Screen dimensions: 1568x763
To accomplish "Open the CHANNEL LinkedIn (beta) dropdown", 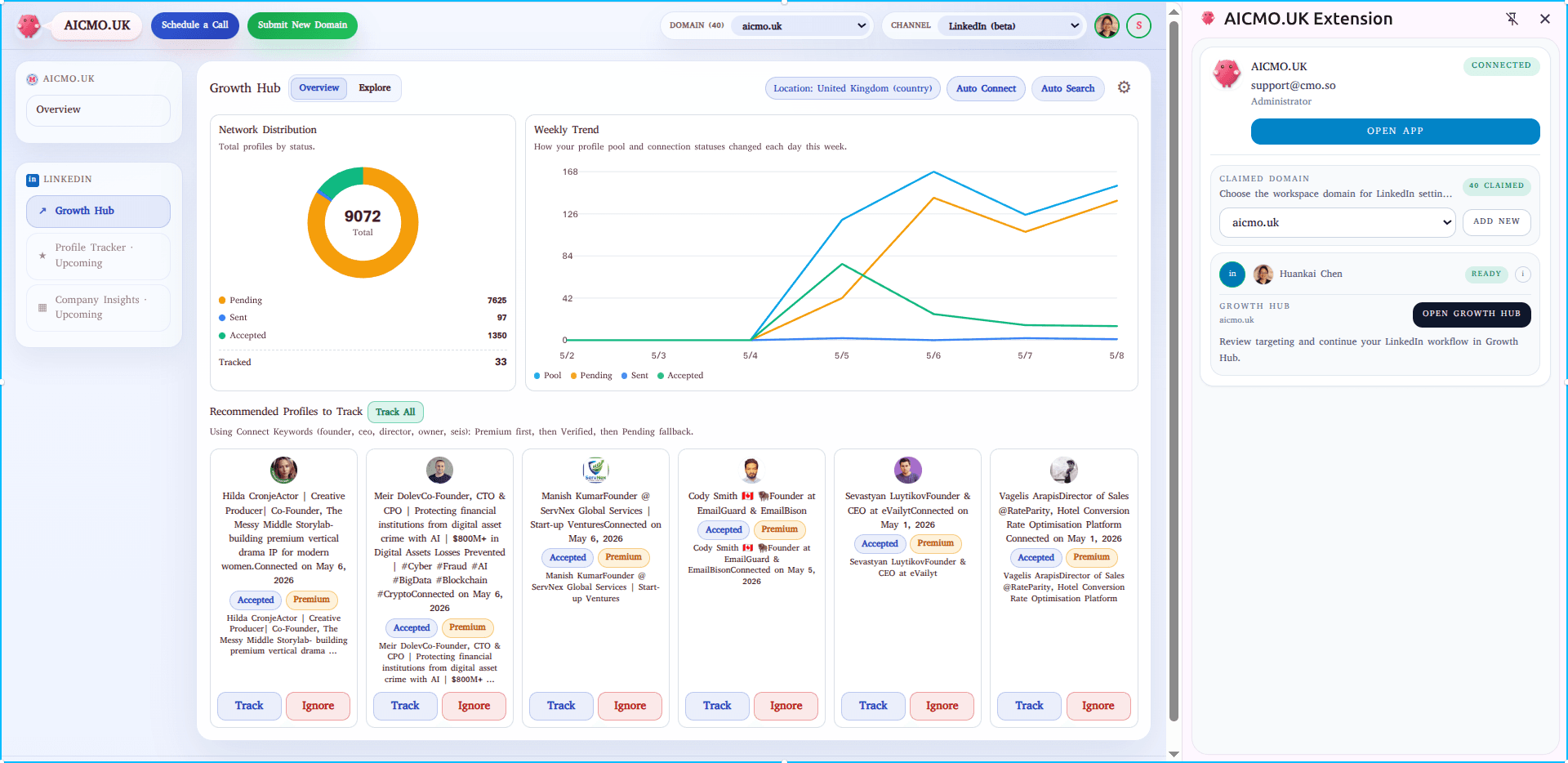I will coord(1011,26).
